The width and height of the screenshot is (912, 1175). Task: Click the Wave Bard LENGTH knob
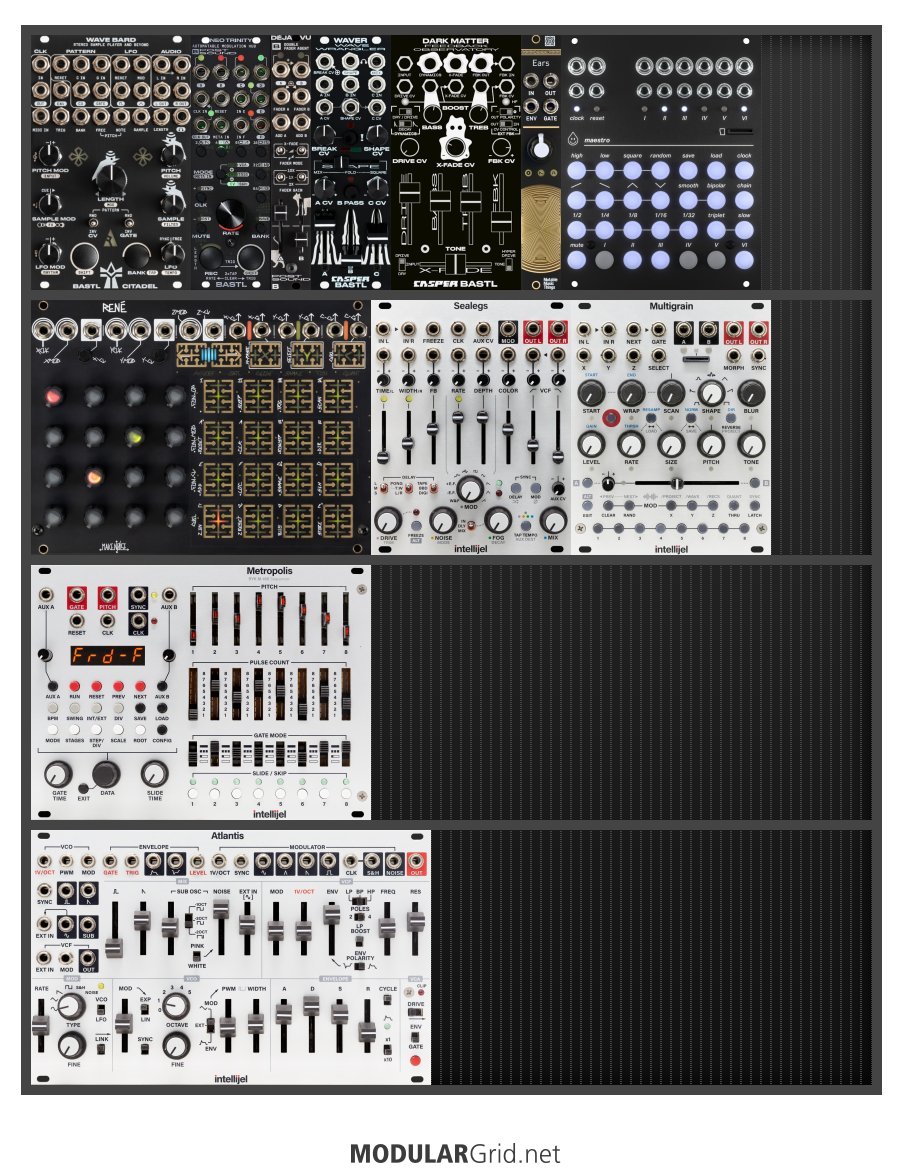pos(110,180)
